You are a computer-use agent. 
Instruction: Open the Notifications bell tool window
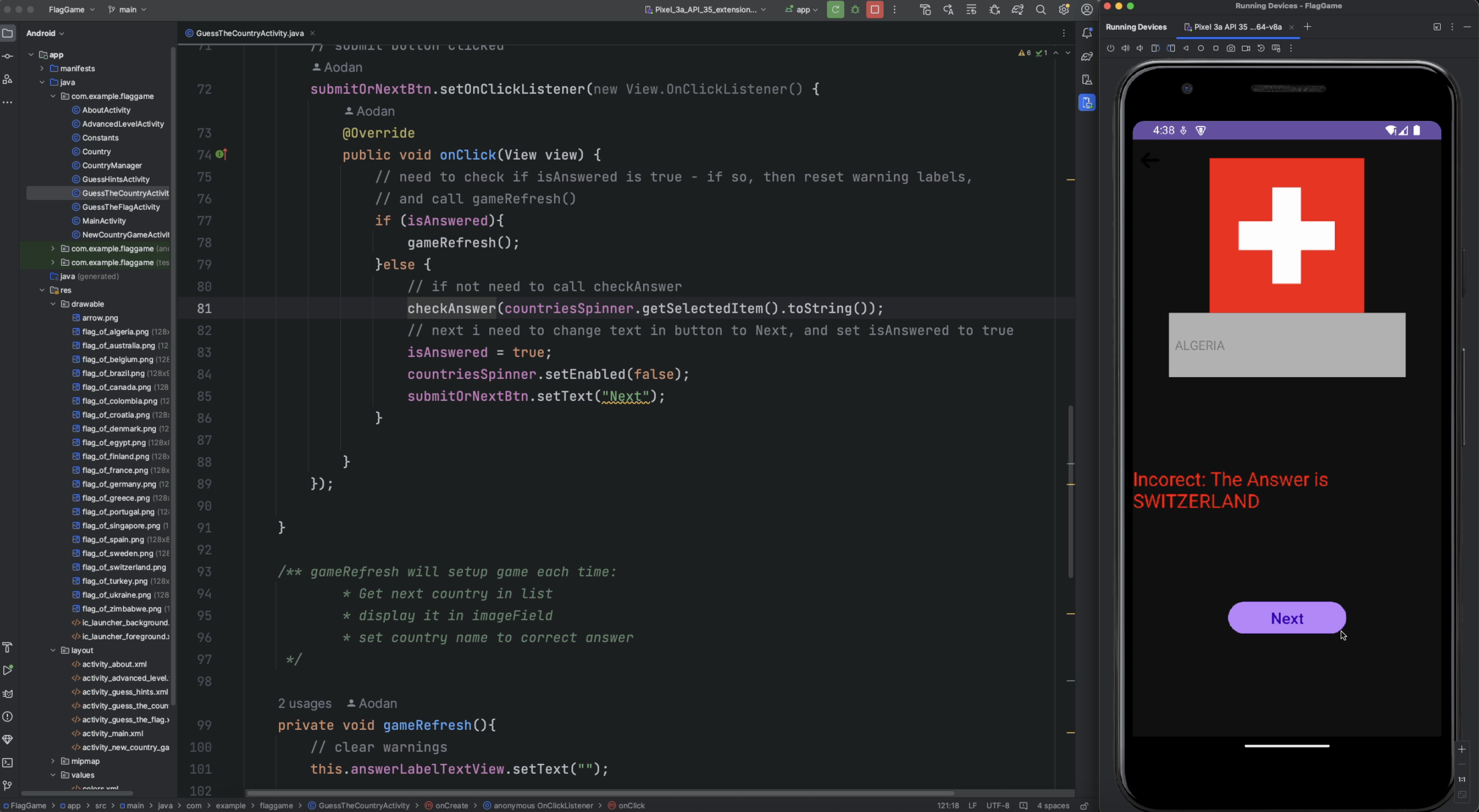pos(1087,33)
